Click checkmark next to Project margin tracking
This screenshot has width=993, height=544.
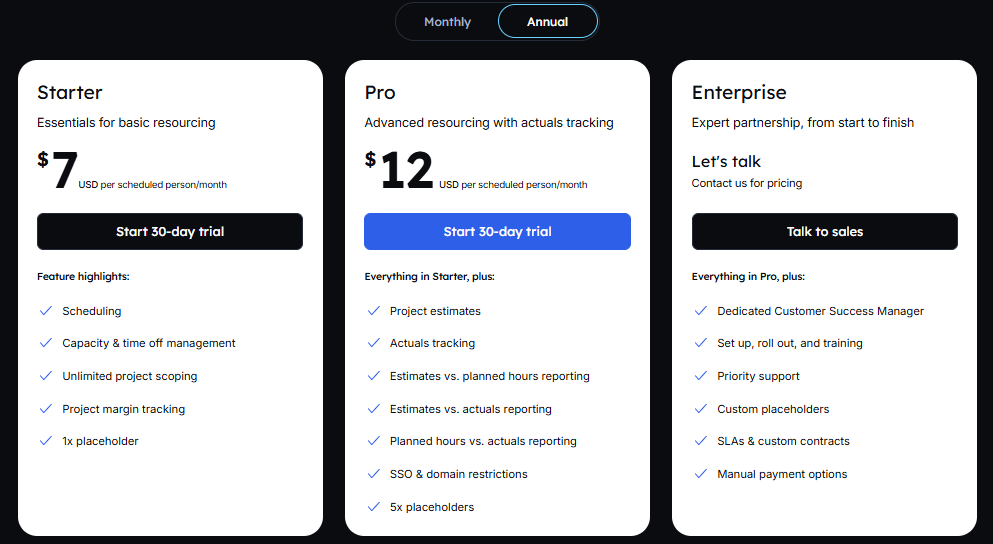45,409
